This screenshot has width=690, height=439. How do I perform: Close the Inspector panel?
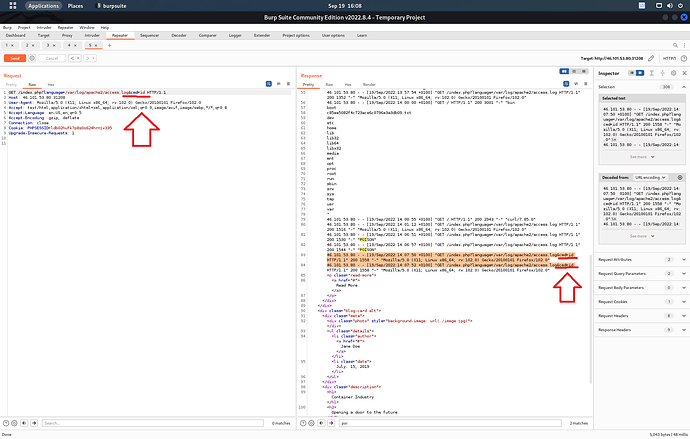tap(684, 73)
